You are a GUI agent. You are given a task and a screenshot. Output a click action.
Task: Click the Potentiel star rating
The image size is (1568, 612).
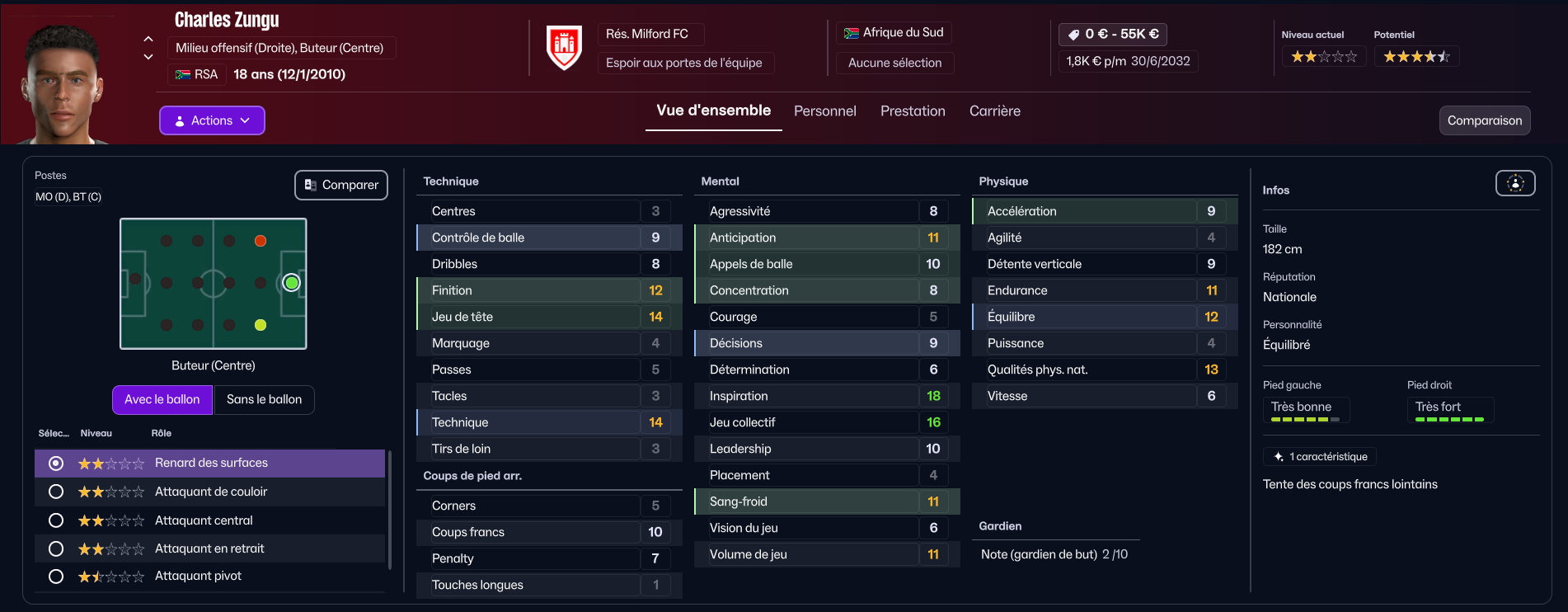(1416, 57)
